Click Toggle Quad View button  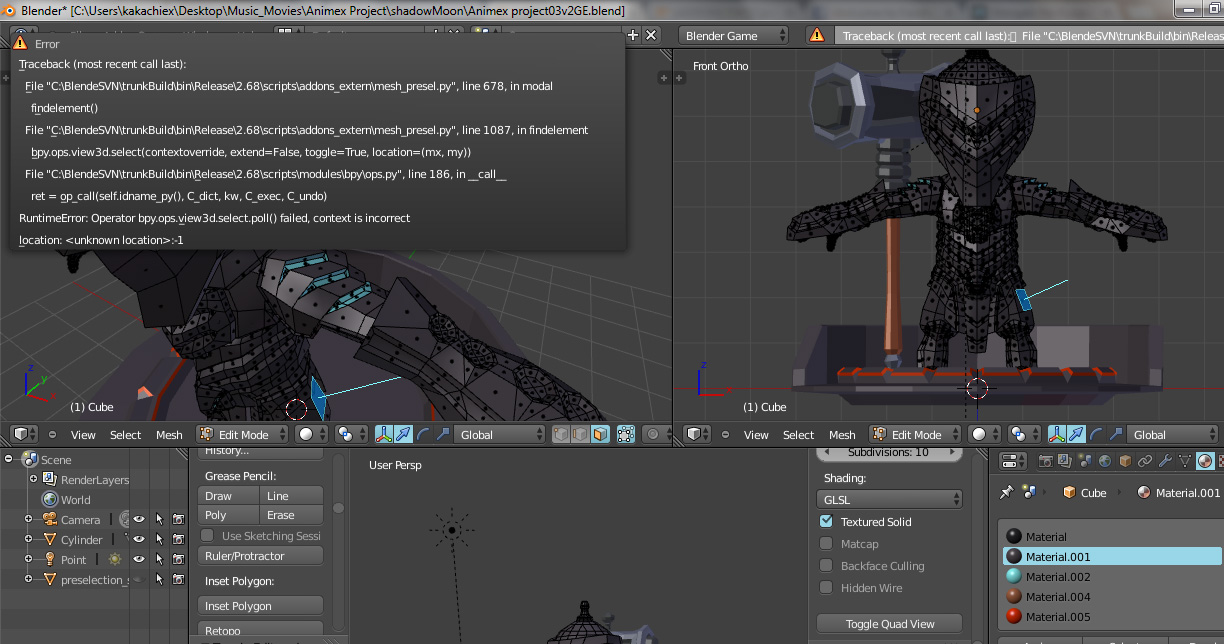coord(890,623)
